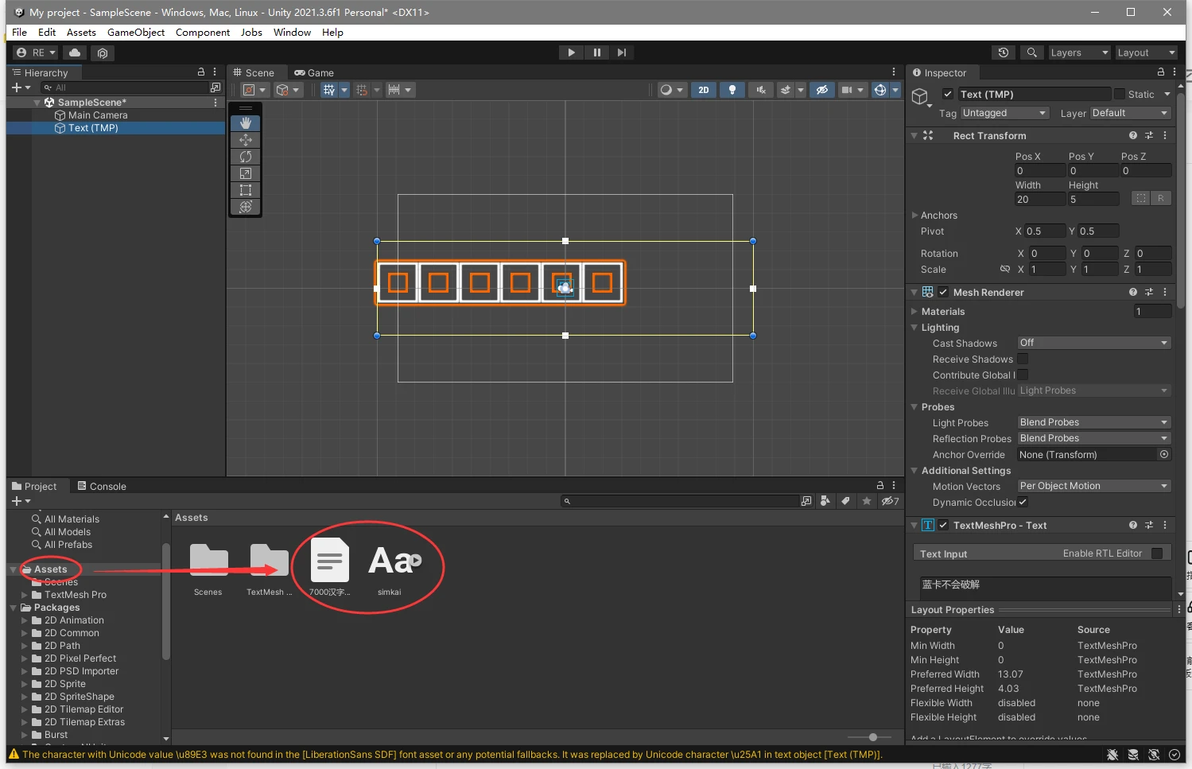This screenshot has width=1192, height=769.
Task: Switch to the Console tab
Action: [101, 487]
